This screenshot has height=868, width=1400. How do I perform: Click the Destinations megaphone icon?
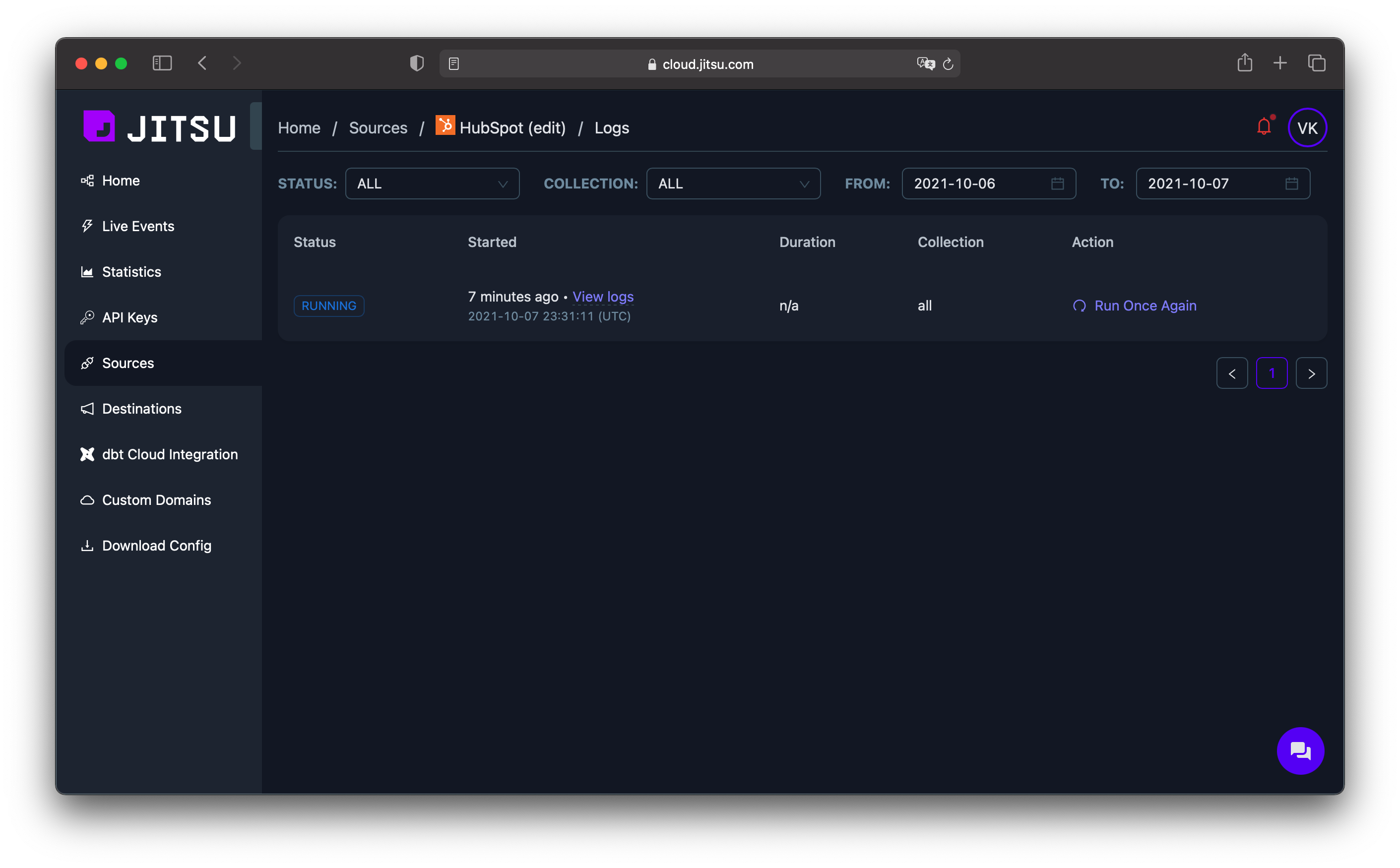click(x=87, y=408)
